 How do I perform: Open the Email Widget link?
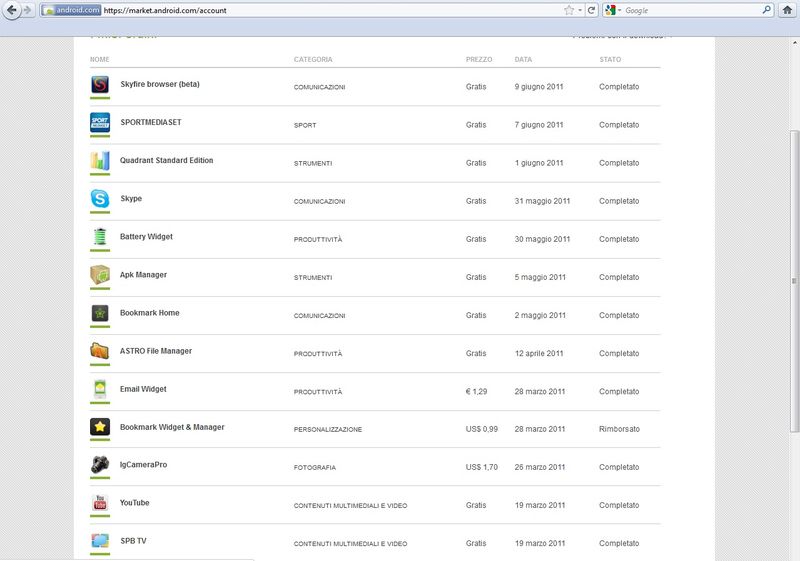click(x=143, y=389)
